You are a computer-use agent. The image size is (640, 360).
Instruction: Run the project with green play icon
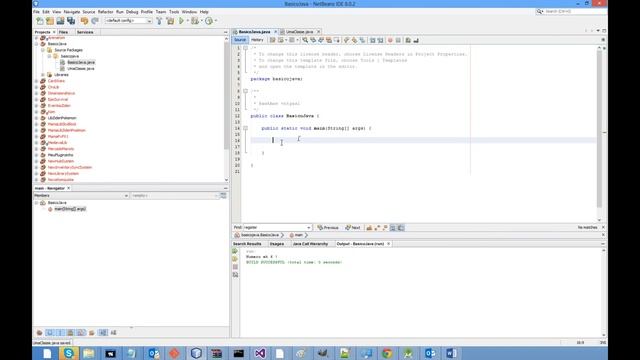click(x=181, y=21)
